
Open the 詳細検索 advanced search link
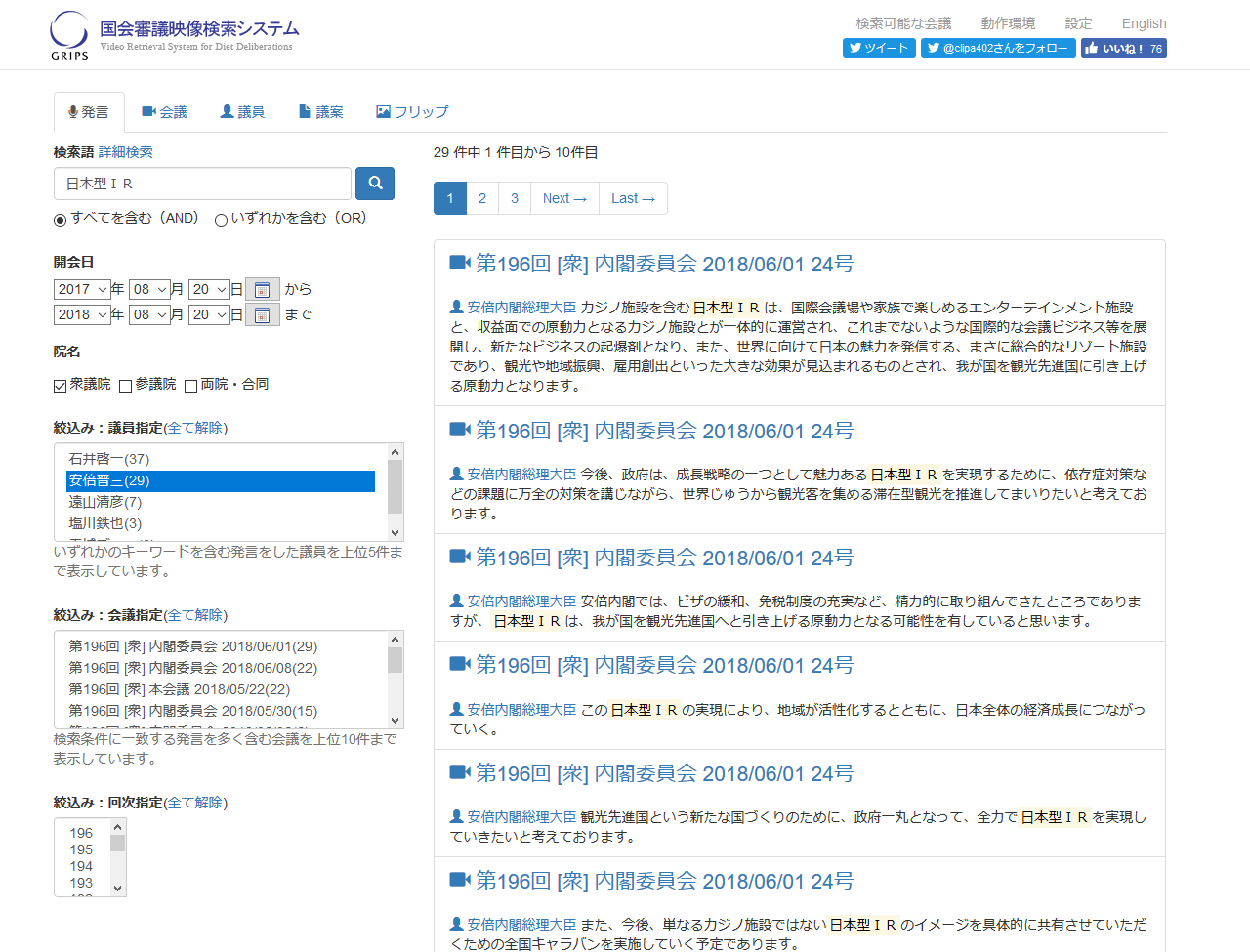point(126,152)
